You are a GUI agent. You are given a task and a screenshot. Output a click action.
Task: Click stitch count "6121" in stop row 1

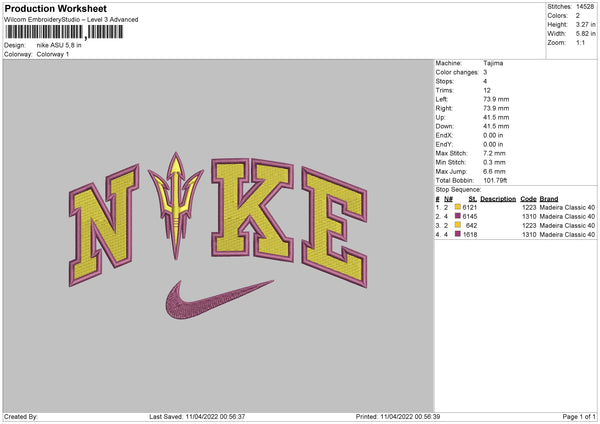pyautogui.click(x=470, y=207)
